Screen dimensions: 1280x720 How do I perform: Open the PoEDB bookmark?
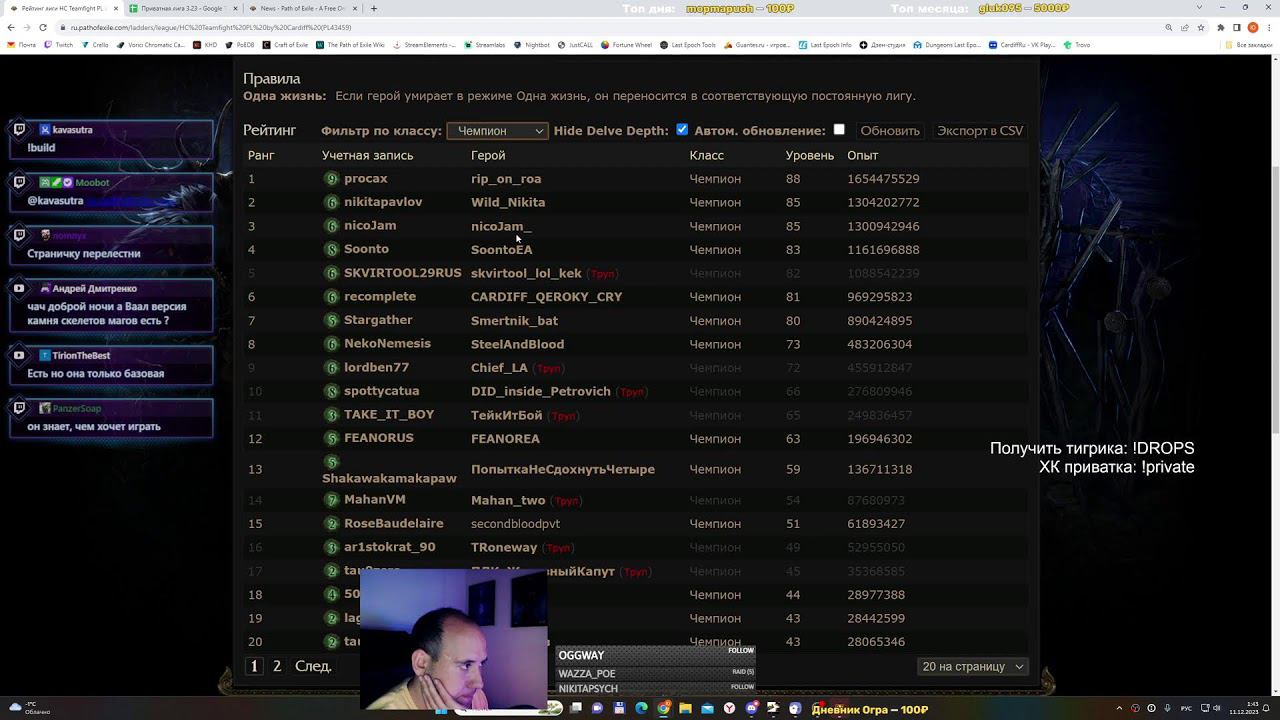pyautogui.click(x=240, y=45)
